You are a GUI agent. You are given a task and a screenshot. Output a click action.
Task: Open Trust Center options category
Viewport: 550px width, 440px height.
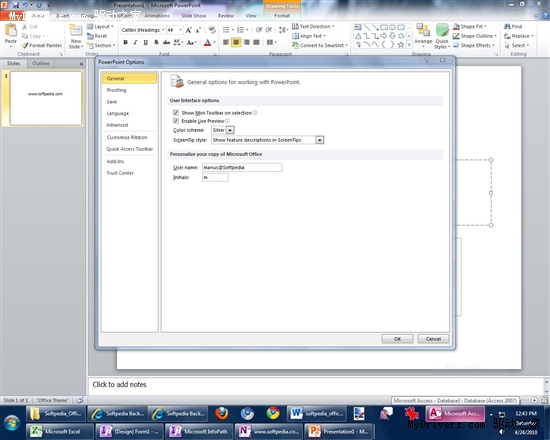(x=129, y=173)
